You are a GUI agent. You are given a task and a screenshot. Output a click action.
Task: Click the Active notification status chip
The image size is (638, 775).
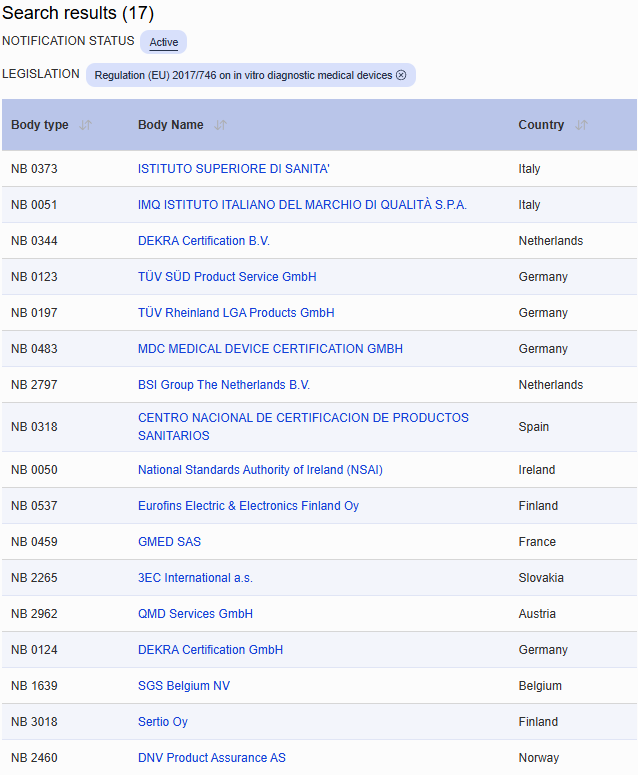164,42
